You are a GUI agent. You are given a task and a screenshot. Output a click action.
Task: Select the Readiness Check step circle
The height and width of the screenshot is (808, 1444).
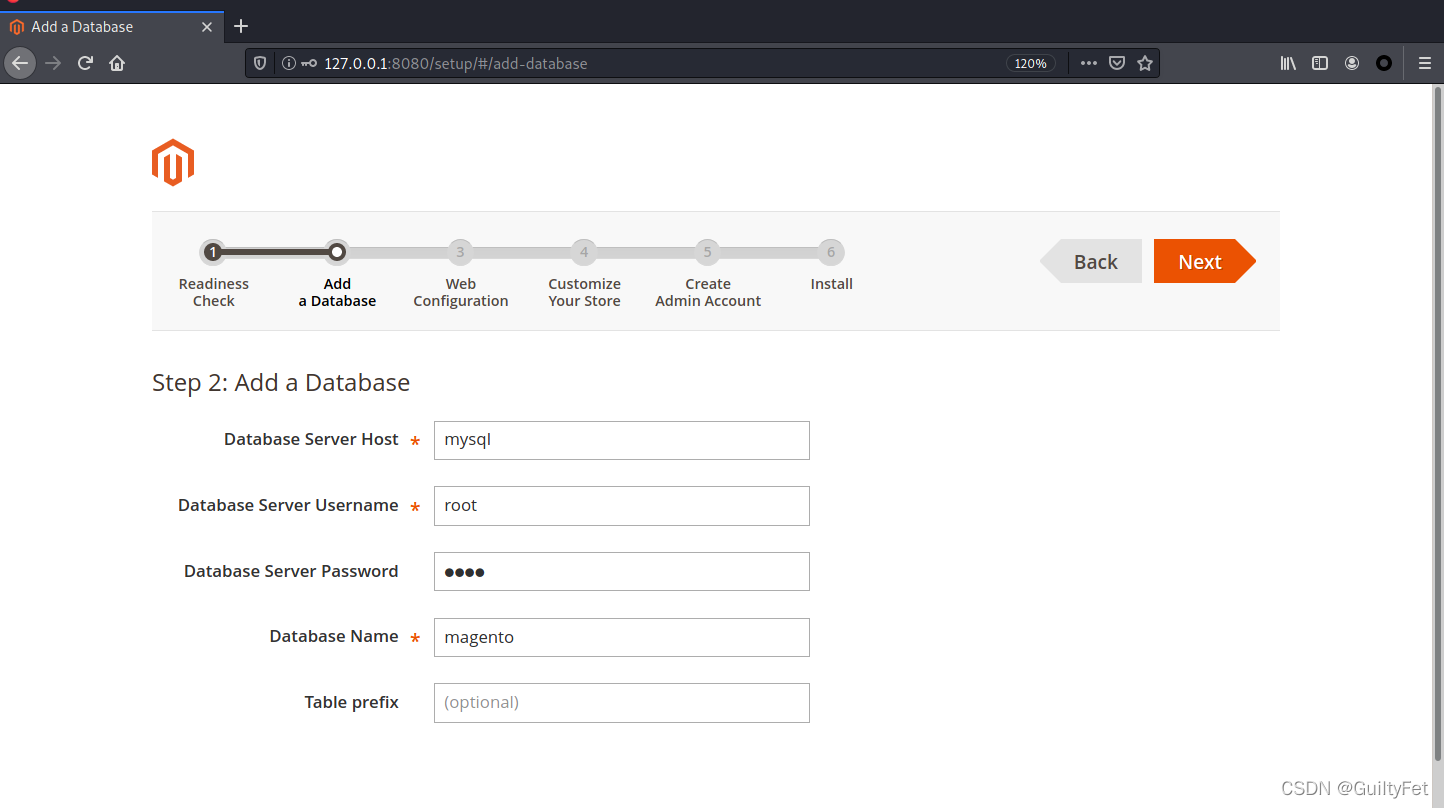point(213,252)
